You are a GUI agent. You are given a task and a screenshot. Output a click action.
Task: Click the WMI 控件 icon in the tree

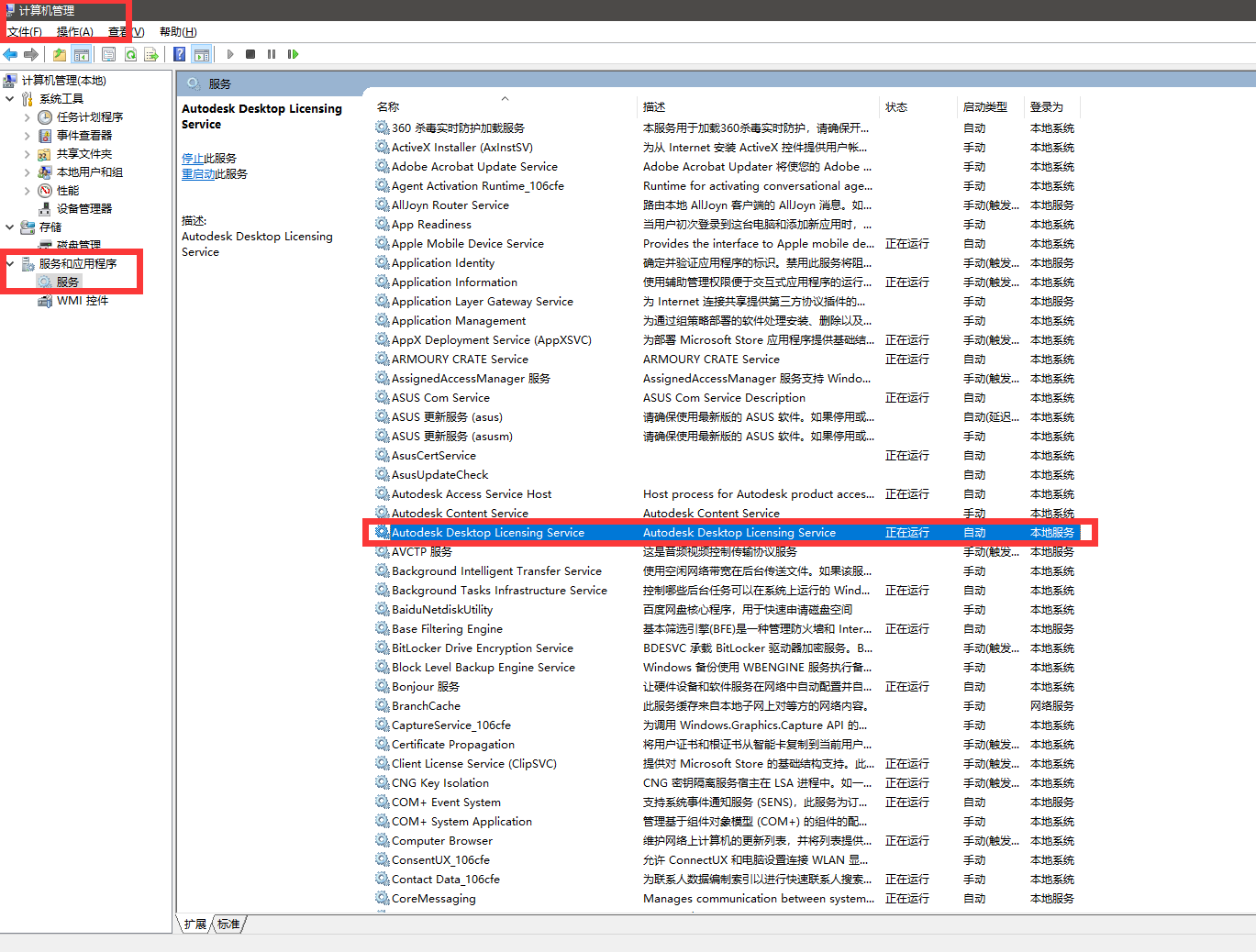pyautogui.click(x=45, y=301)
